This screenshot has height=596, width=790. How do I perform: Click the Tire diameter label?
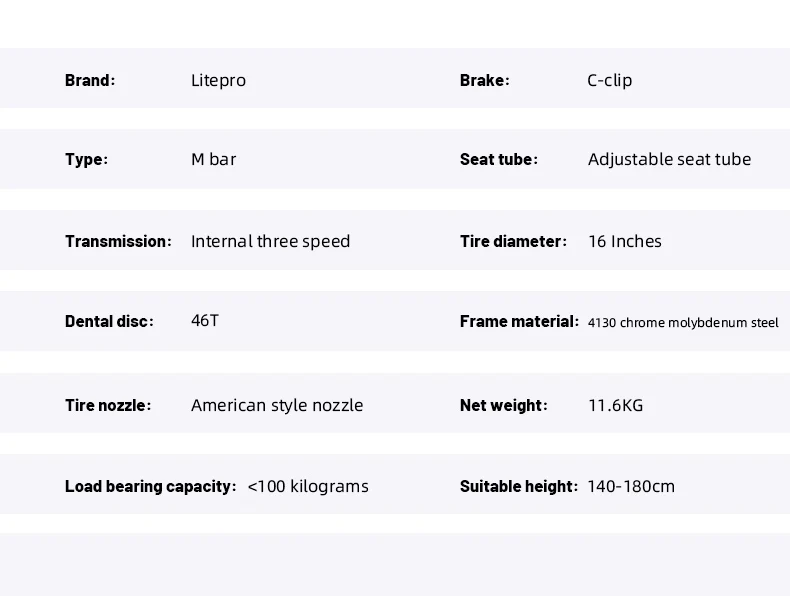[x=513, y=241]
